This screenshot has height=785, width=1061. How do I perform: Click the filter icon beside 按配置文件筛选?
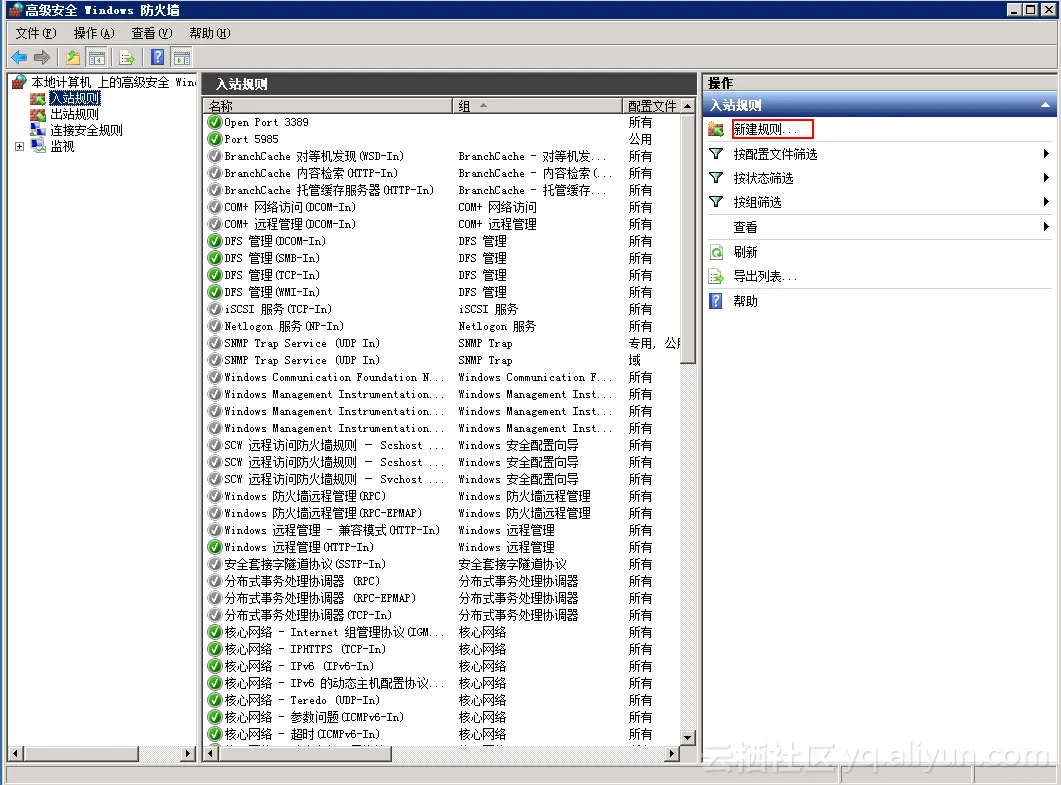716,154
